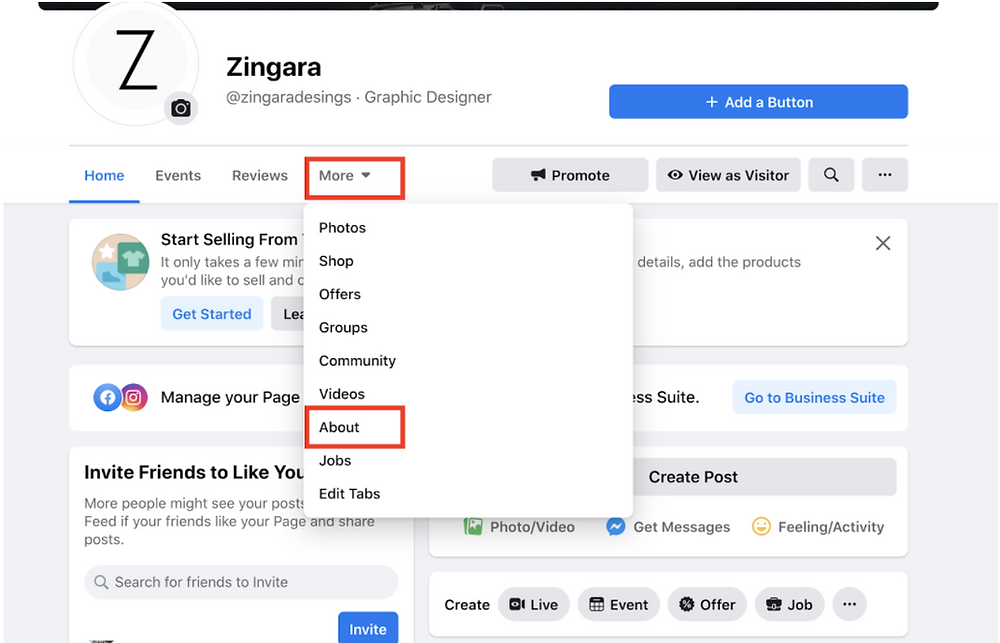Click the Zingara Z profile picture

coord(136,63)
